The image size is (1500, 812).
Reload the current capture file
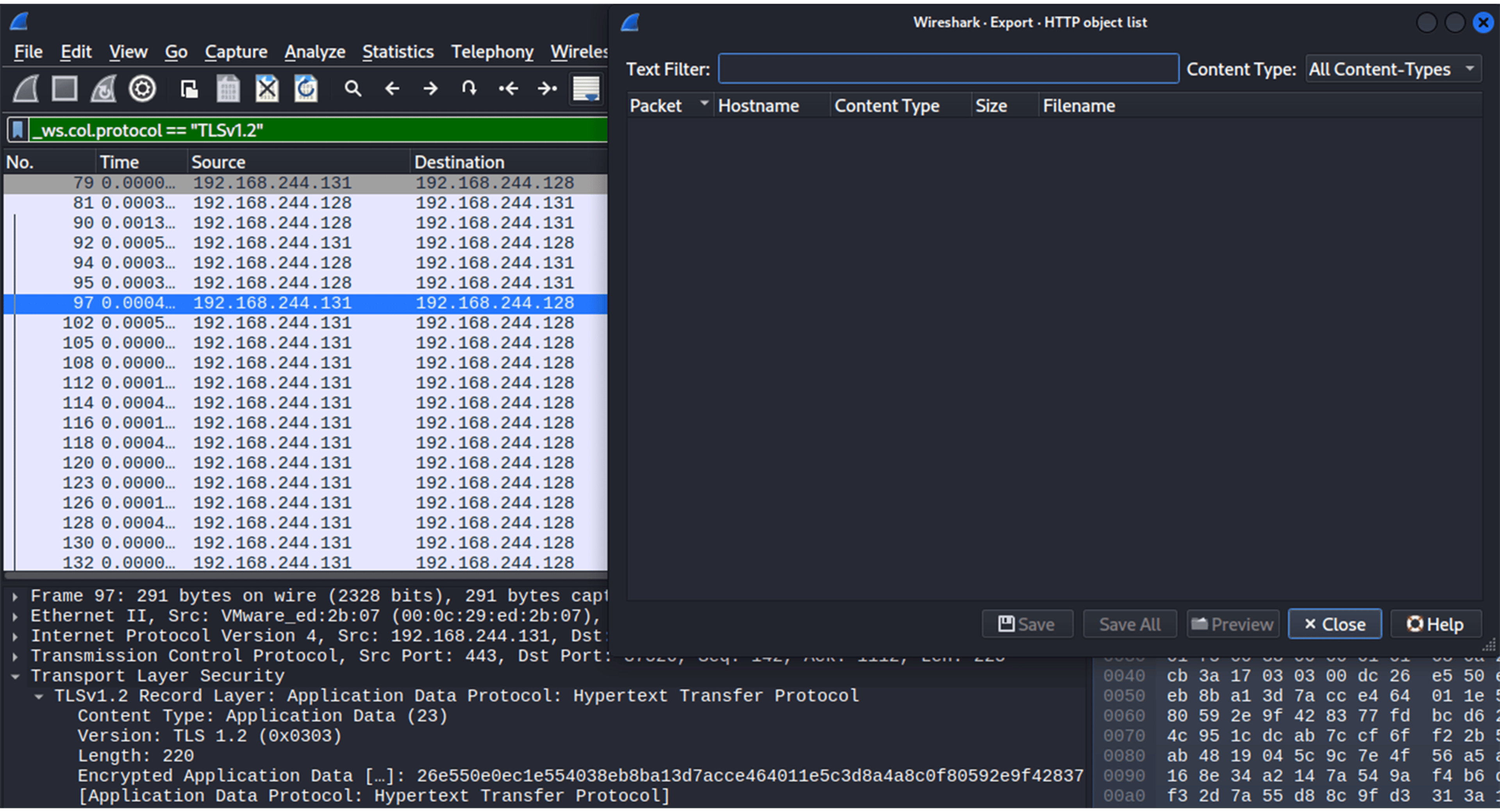click(x=305, y=88)
